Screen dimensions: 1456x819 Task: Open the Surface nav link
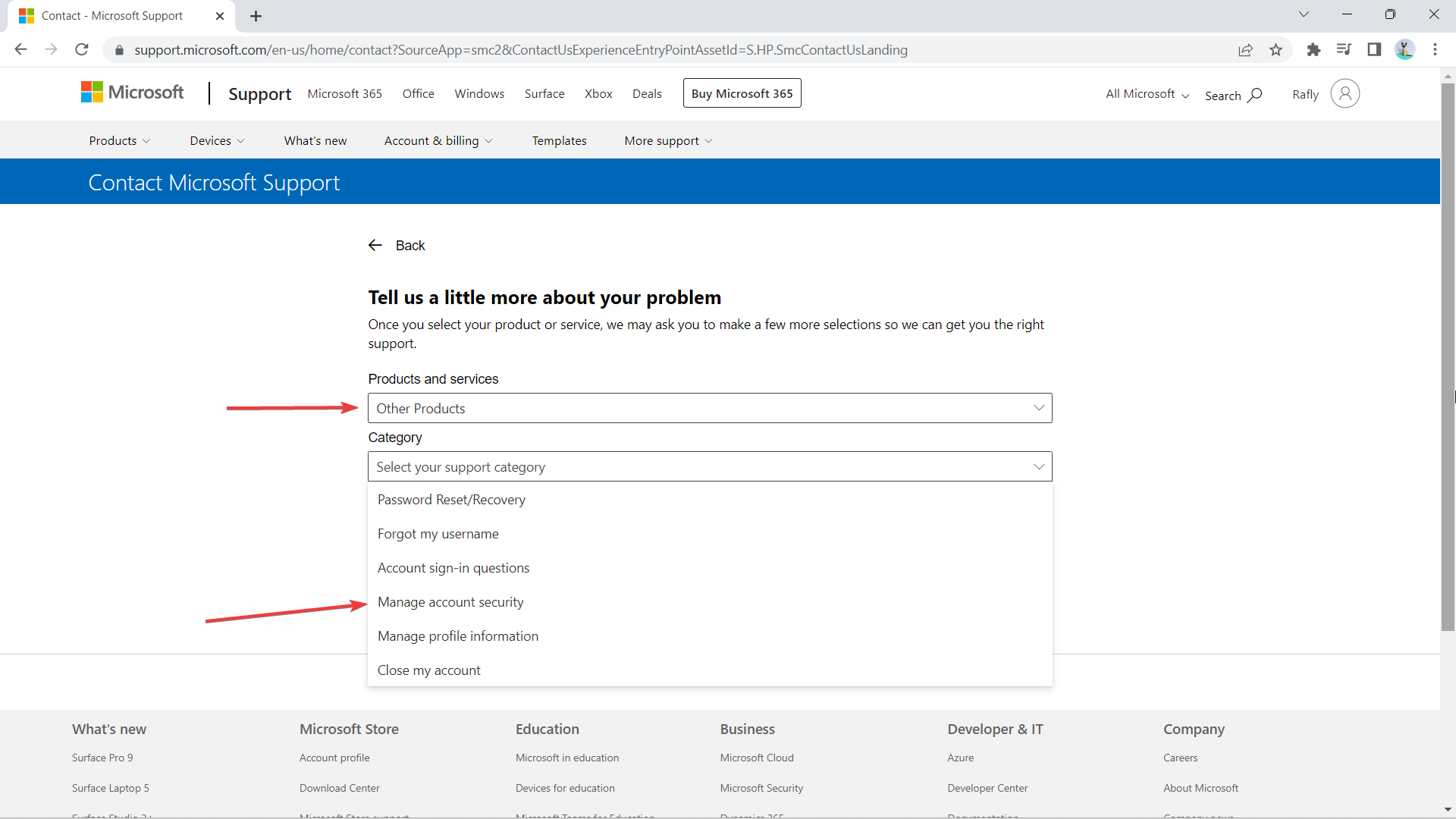pyautogui.click(x=544, y=93)
